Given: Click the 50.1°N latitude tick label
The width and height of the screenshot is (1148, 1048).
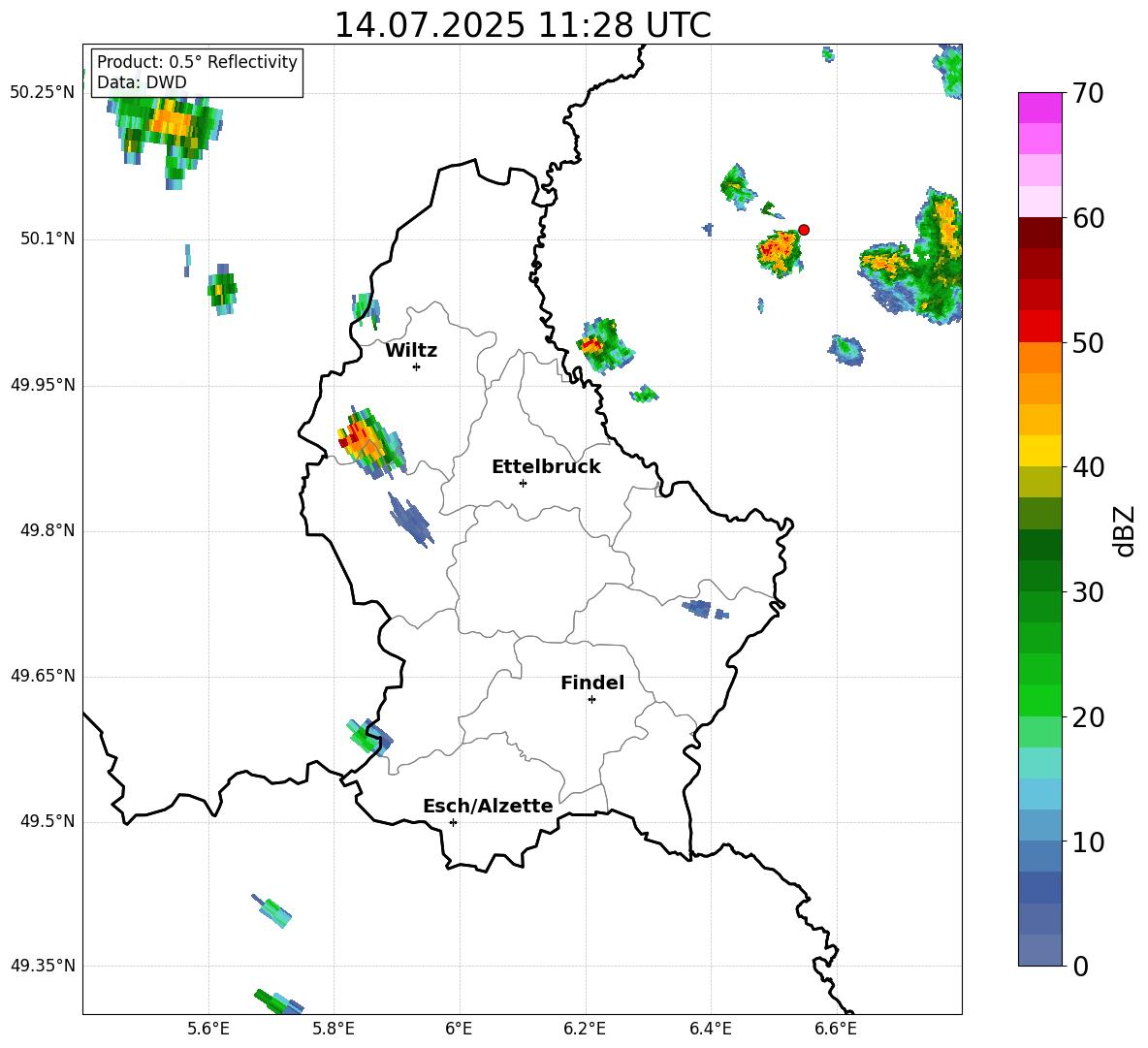Looking at the screenshot, I should point(48,239).
